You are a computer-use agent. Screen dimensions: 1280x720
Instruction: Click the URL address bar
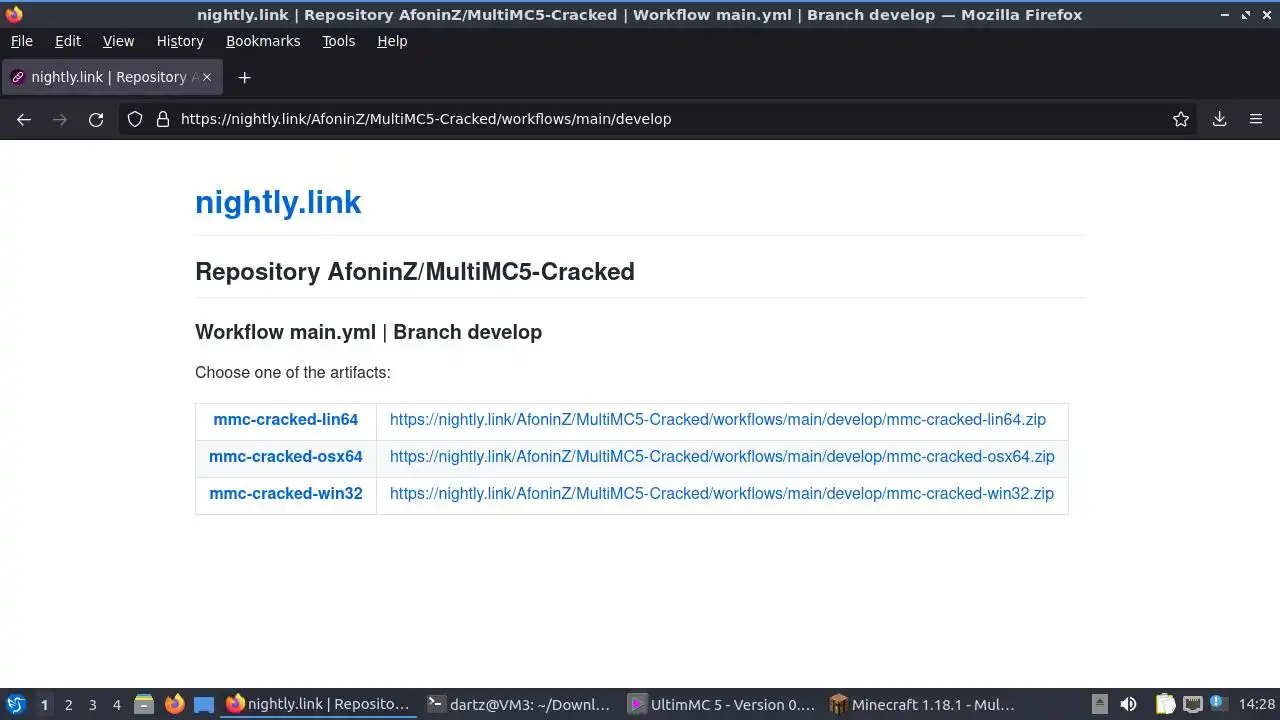[x=660, y=119]
